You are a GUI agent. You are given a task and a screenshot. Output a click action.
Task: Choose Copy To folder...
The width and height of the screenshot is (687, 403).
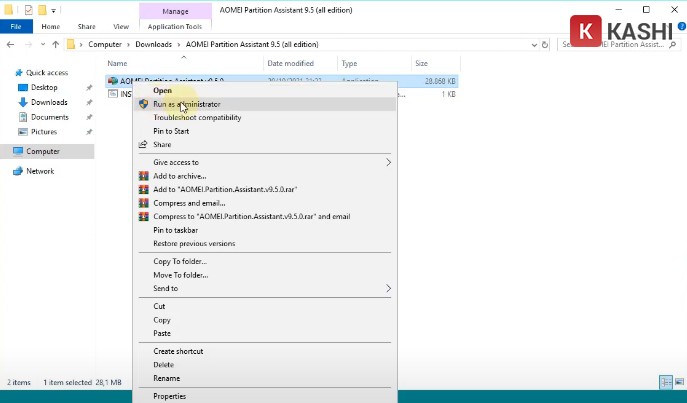[x=265, y=262]
